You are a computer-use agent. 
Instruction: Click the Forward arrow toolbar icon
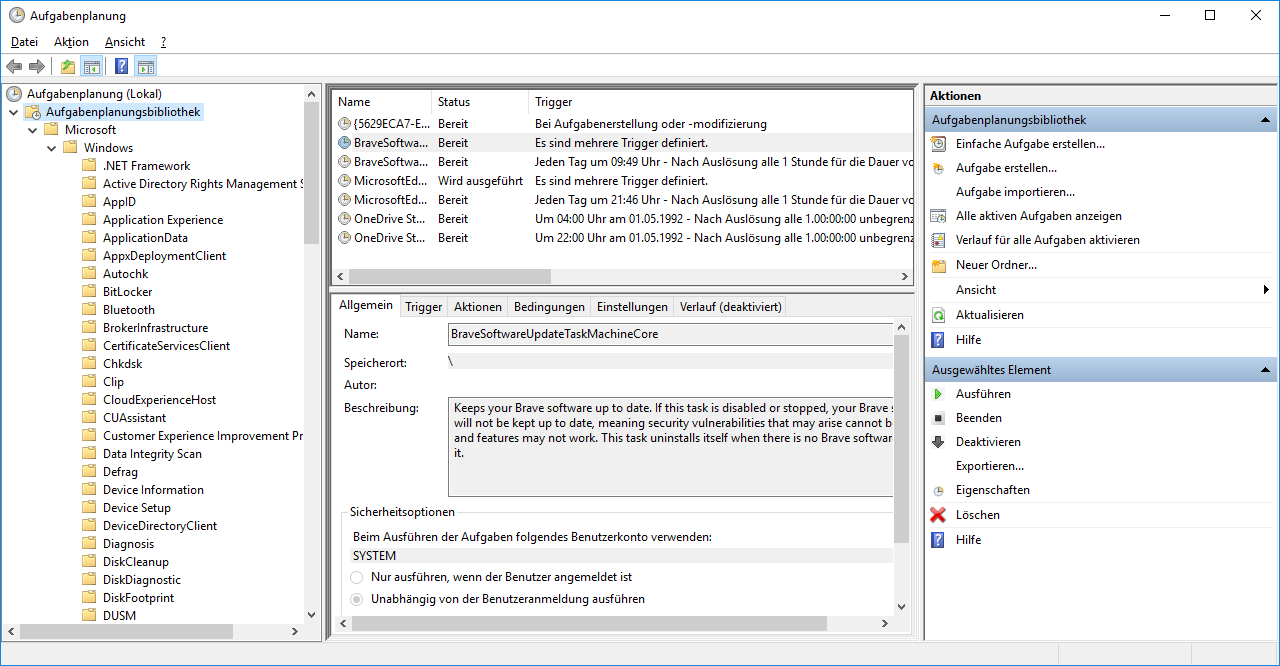click(37, 67)
